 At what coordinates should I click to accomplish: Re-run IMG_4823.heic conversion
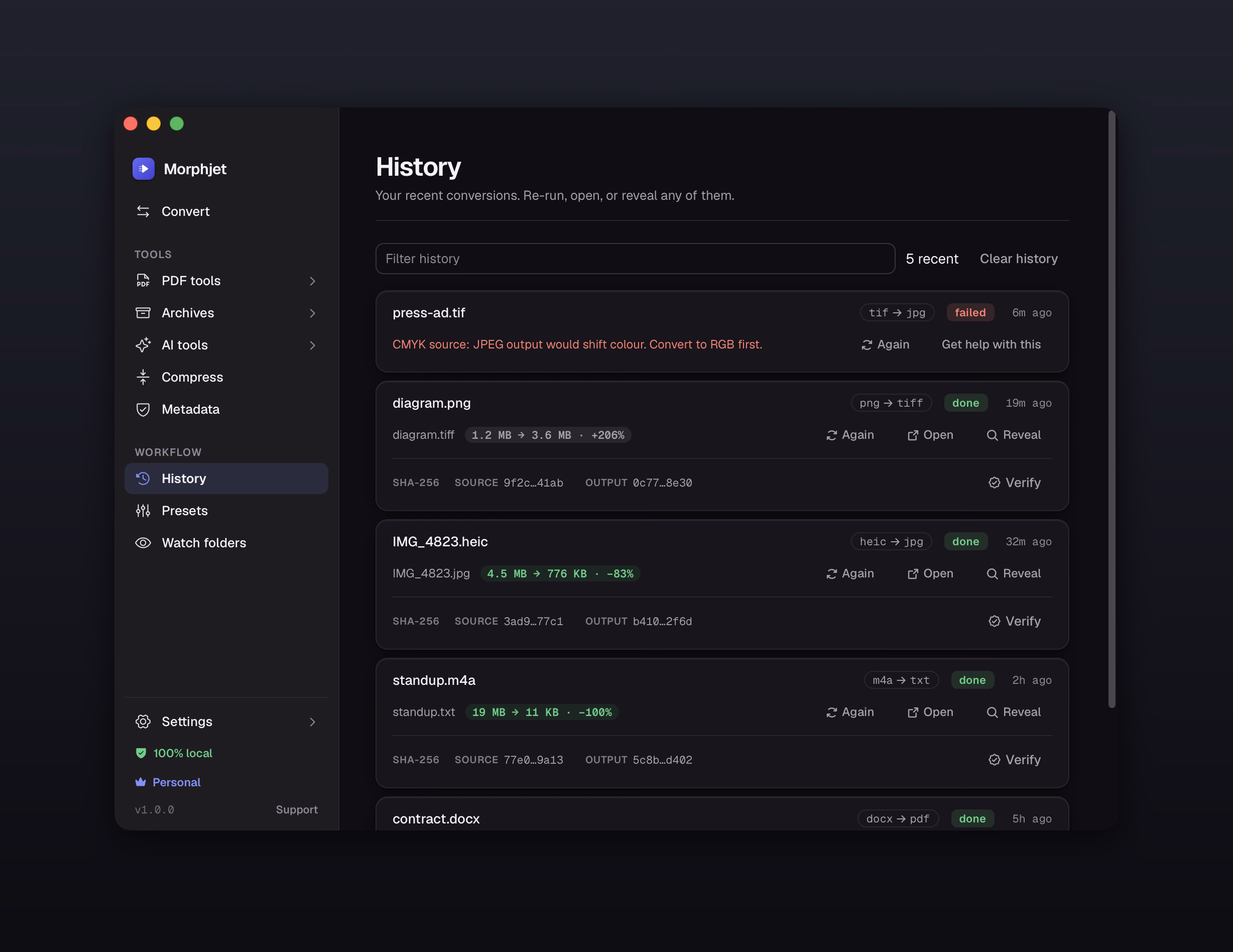coord(849,574)
